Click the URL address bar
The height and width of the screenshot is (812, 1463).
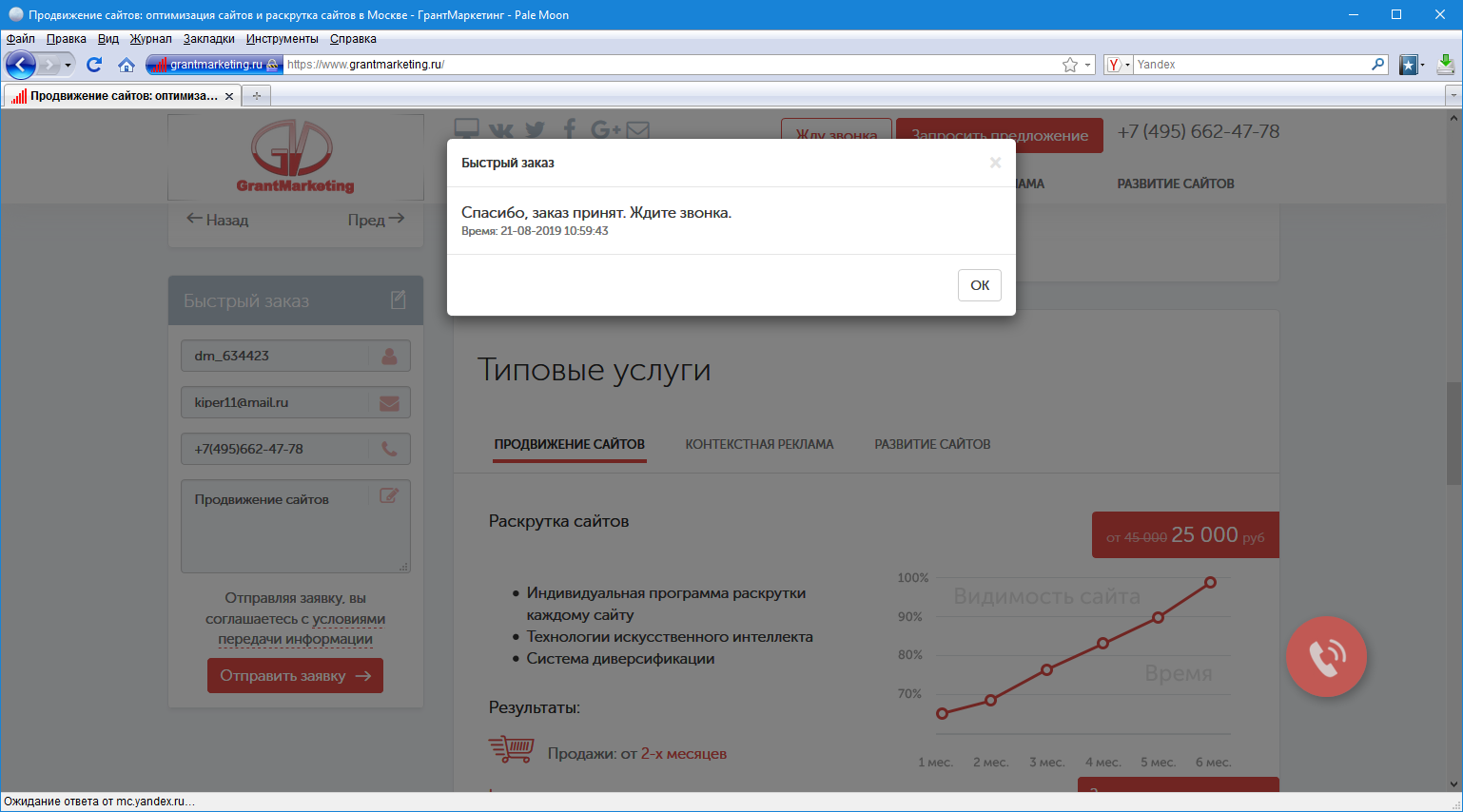tap(671, 65)
